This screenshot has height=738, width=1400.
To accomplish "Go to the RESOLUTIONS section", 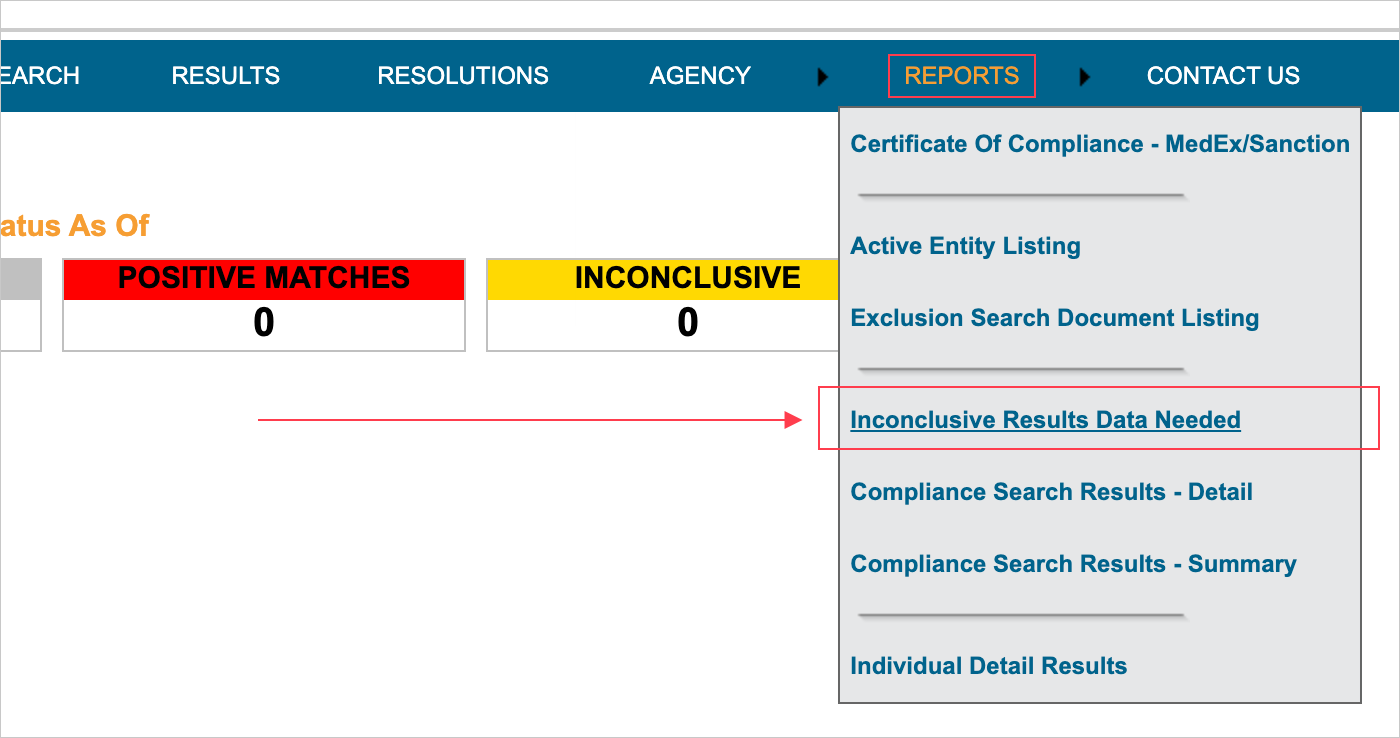I will coord(463,75).
